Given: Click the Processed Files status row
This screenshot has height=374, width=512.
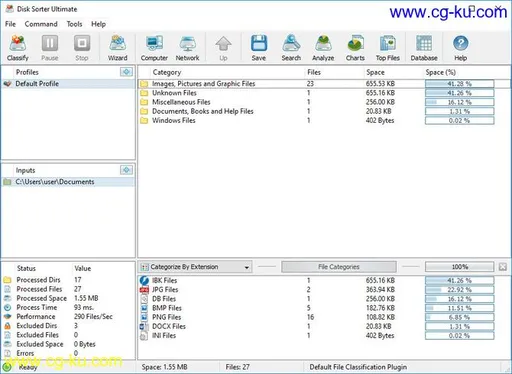Looking at the screenshot, I should [x=68, y=289].
